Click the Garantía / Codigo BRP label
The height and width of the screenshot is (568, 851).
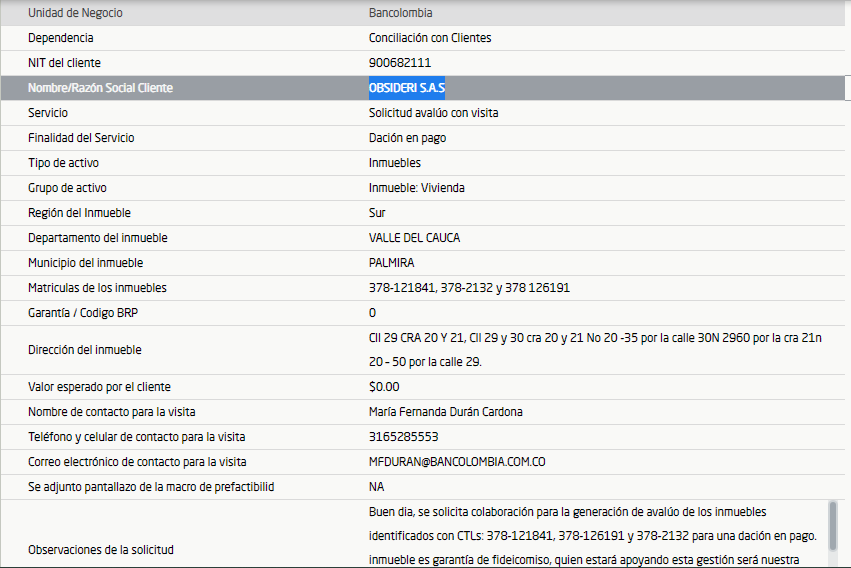click(84, 313)
